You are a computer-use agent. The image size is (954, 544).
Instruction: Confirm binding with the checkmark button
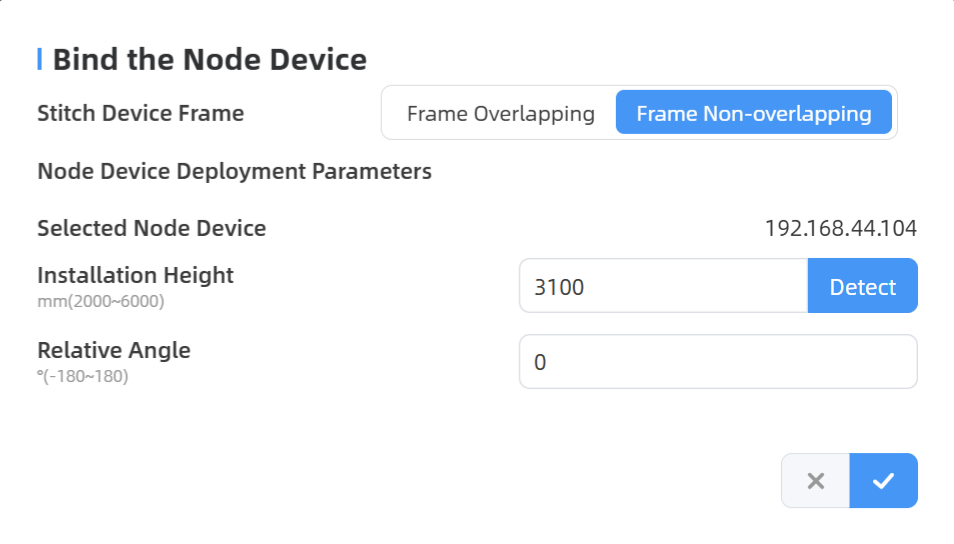point(883,481)
